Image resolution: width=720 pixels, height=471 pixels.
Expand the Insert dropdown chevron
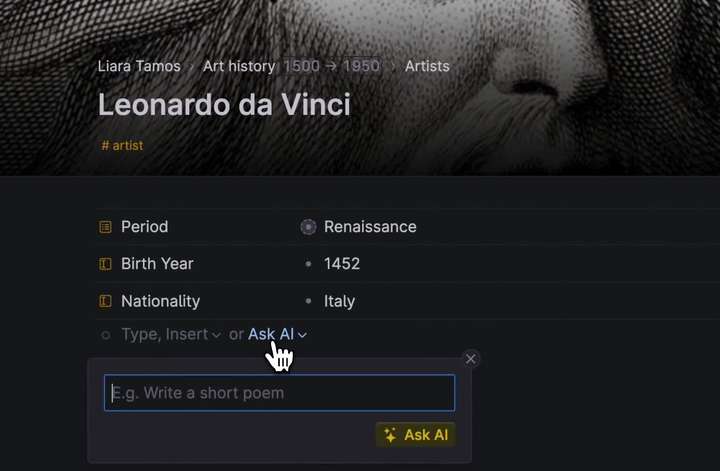216,335
